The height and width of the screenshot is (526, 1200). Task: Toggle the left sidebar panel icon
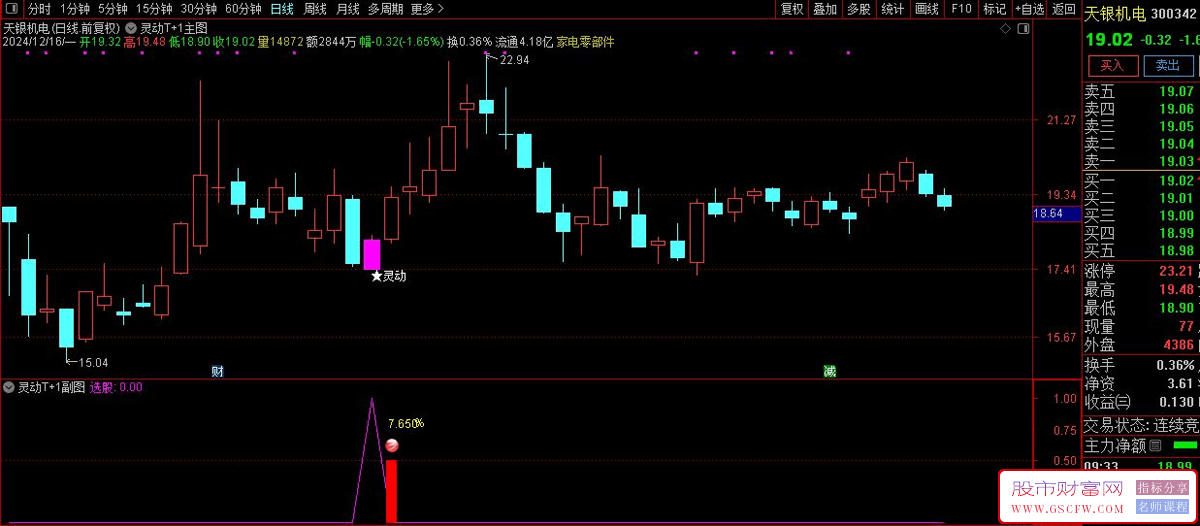12,9
